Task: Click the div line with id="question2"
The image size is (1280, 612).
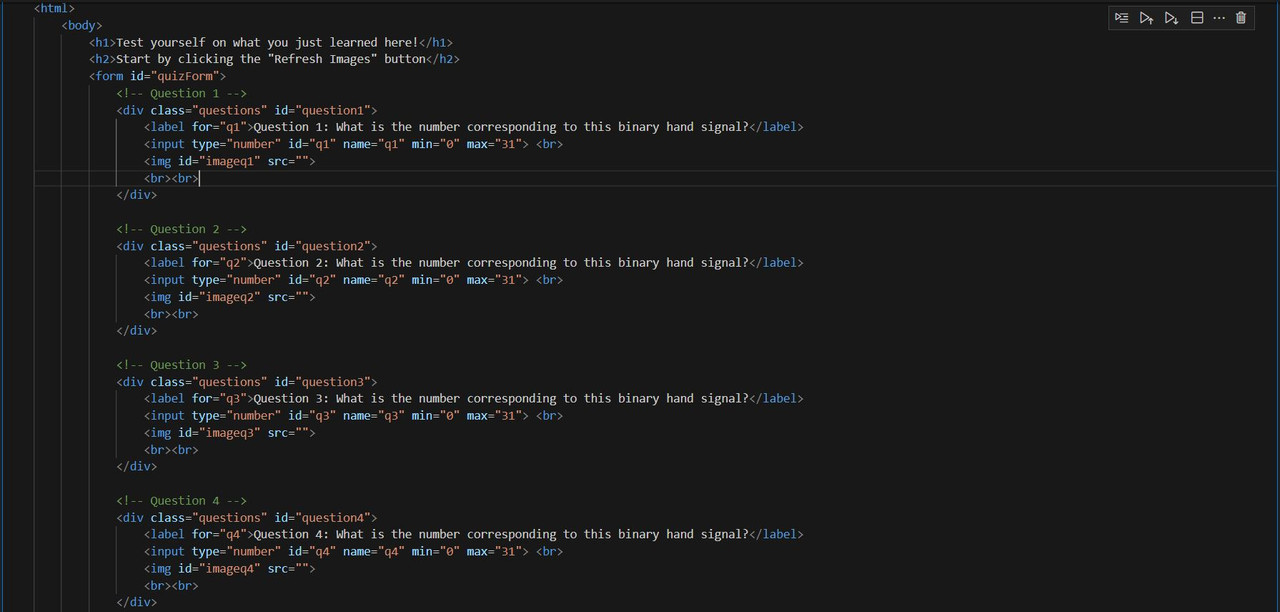Action: click(246, 246)
